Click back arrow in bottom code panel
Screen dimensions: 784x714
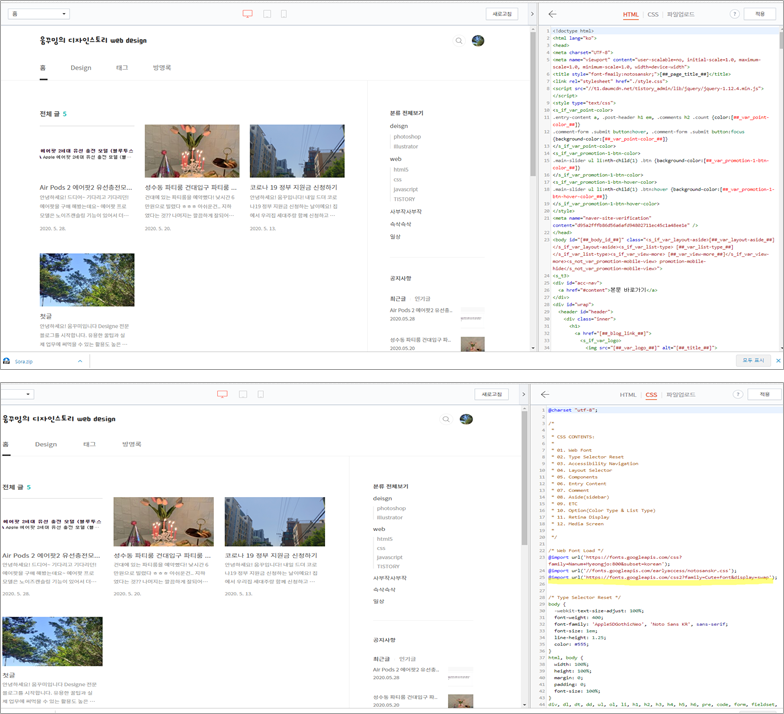click(545, 394)
